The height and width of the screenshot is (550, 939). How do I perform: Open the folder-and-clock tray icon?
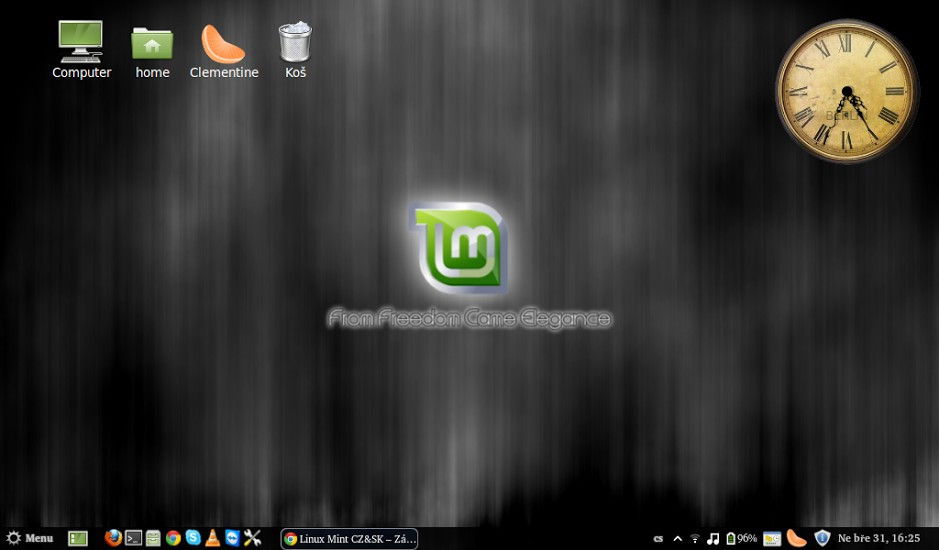[x=772, y=539]
